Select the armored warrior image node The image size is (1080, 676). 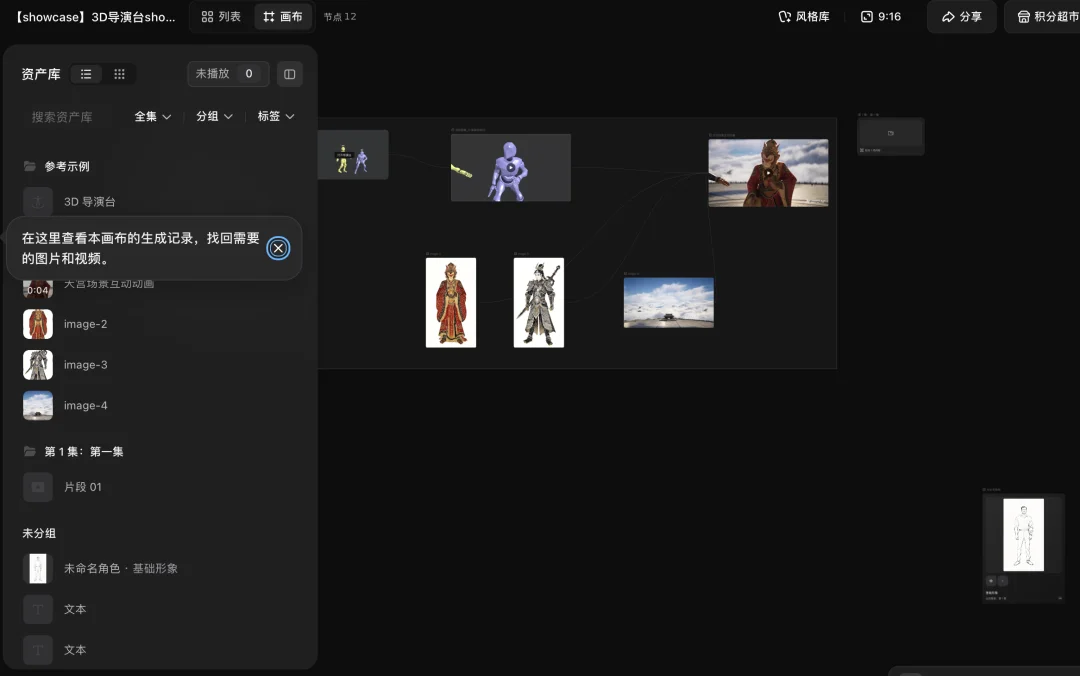539,303
